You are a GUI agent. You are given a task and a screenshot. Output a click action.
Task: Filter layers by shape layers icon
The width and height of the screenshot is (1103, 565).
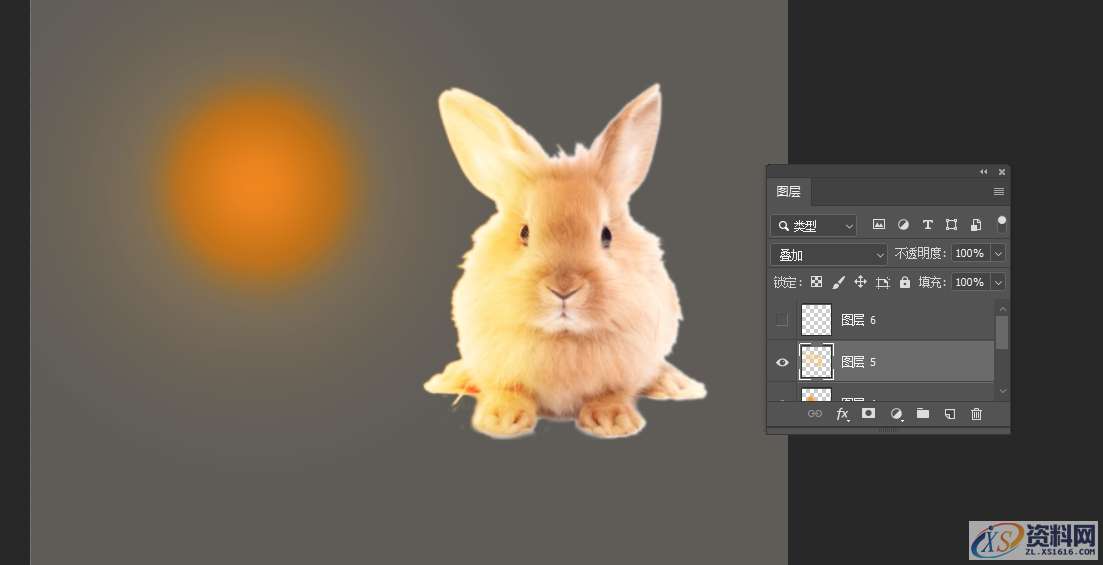[x=951, y=224]
